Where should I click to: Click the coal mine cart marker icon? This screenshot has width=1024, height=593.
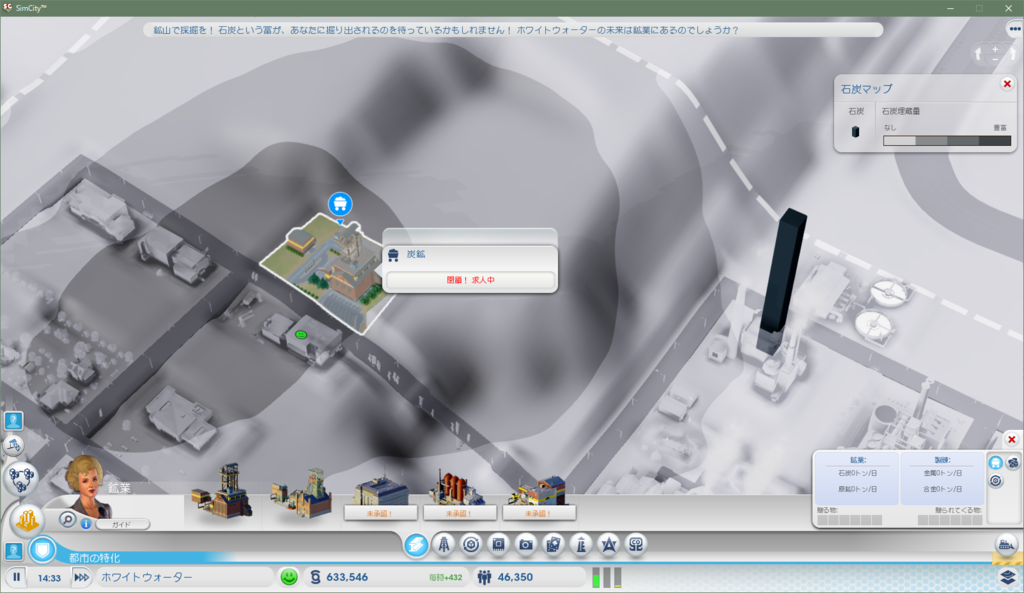click(340, 204)
